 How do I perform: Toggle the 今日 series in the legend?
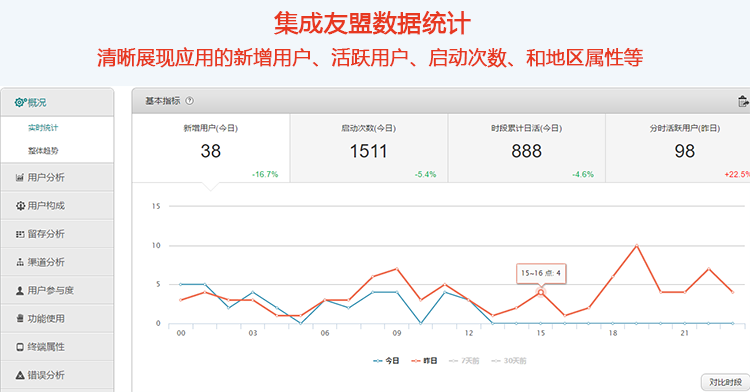click(386, 360)
